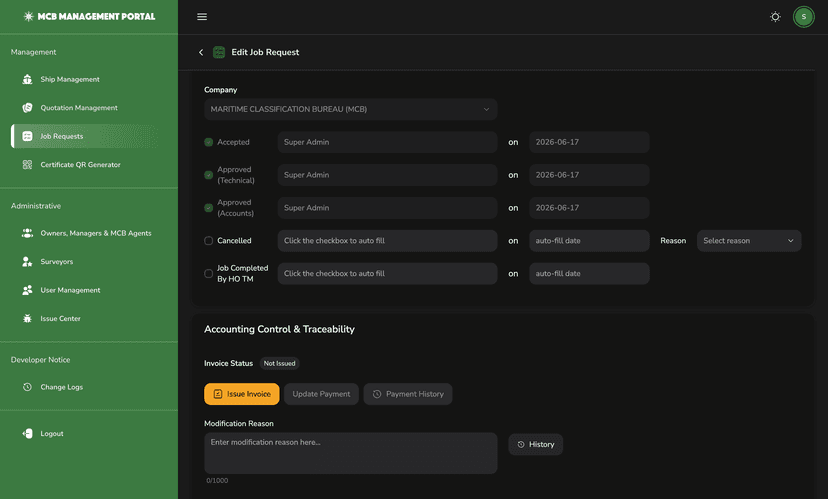
Task: Toggle the hamburger sidebar menu icon
Action: [x=202, y=17]
